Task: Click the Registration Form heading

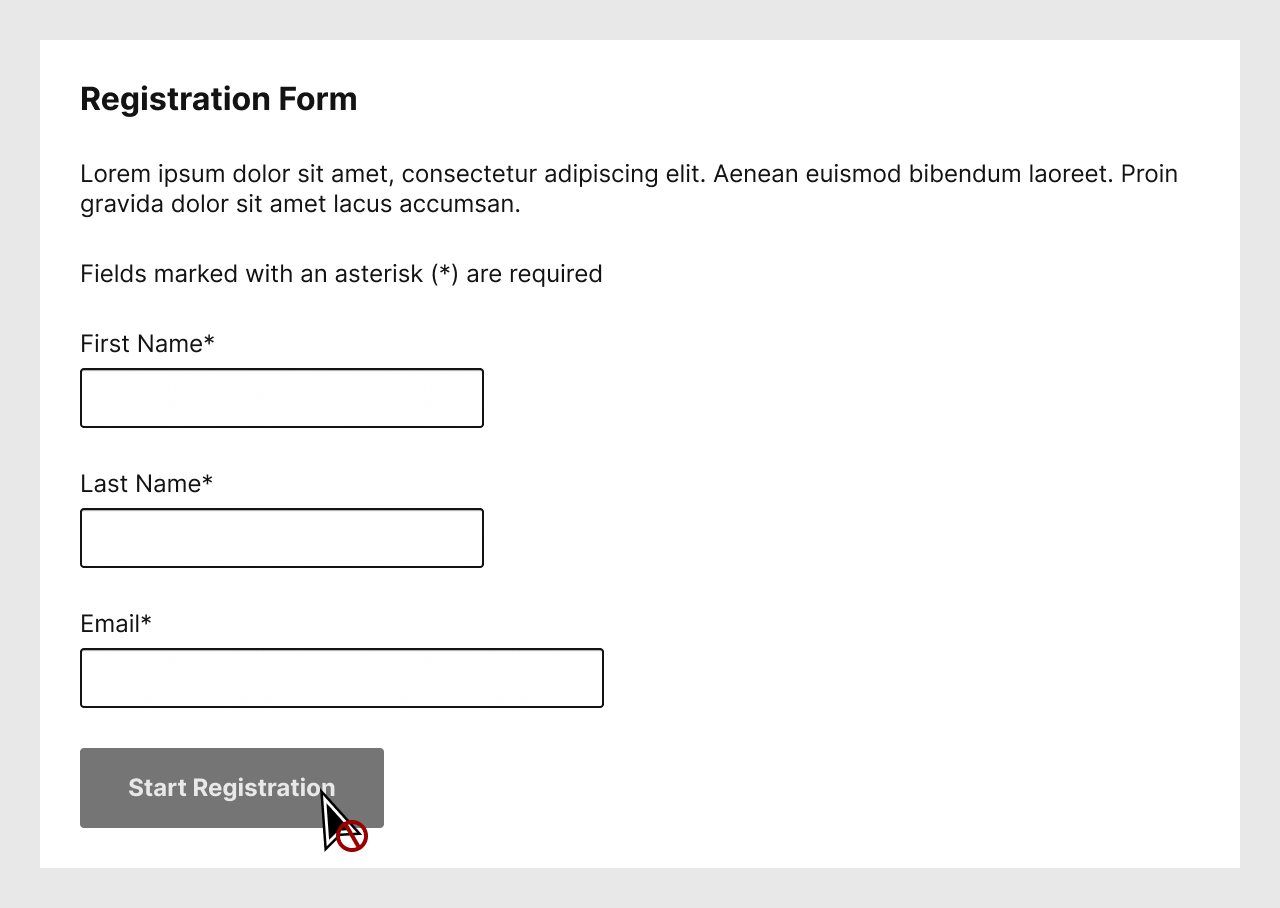Action: (218, 99)
